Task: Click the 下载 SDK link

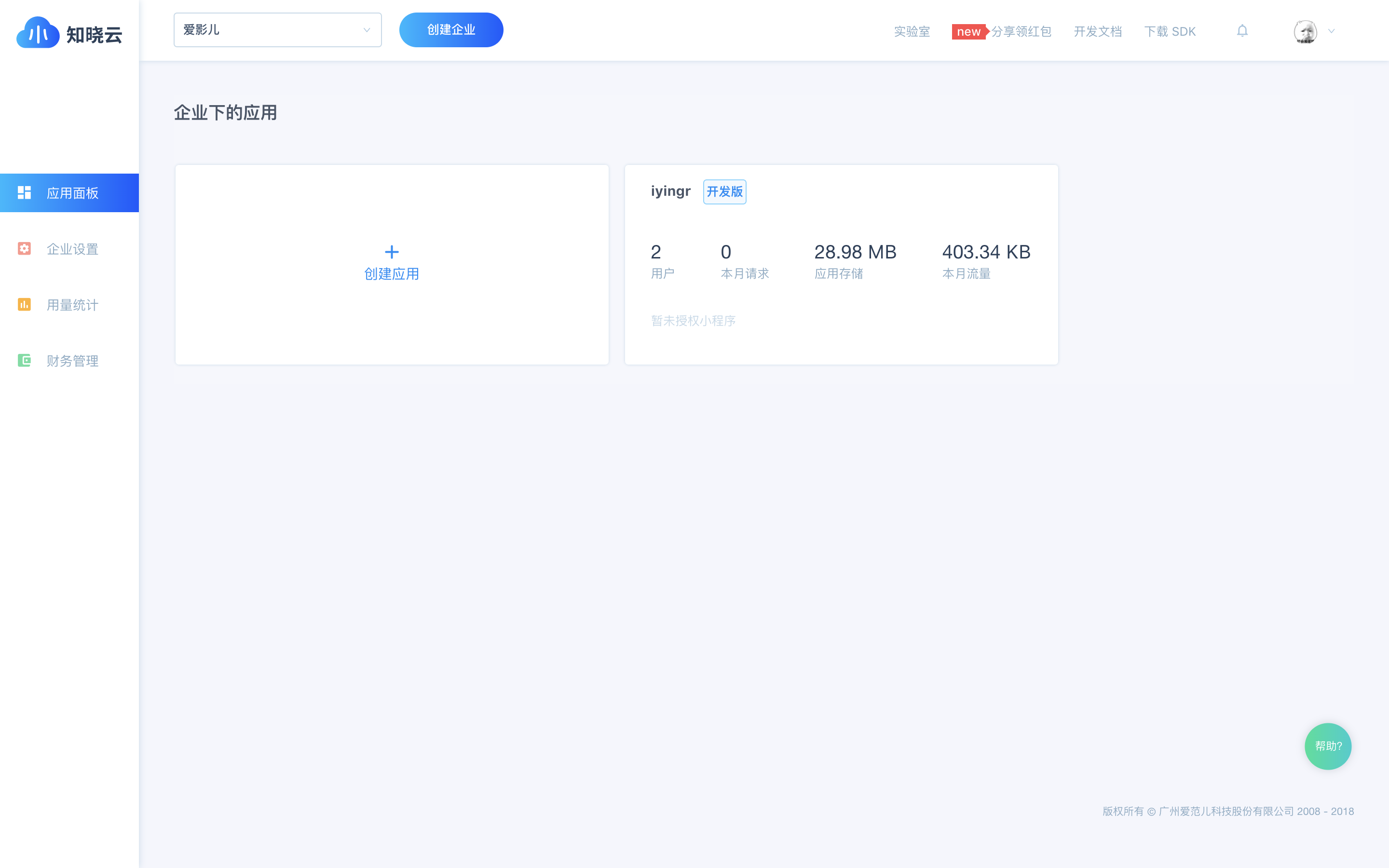Action: point(1170,31)
